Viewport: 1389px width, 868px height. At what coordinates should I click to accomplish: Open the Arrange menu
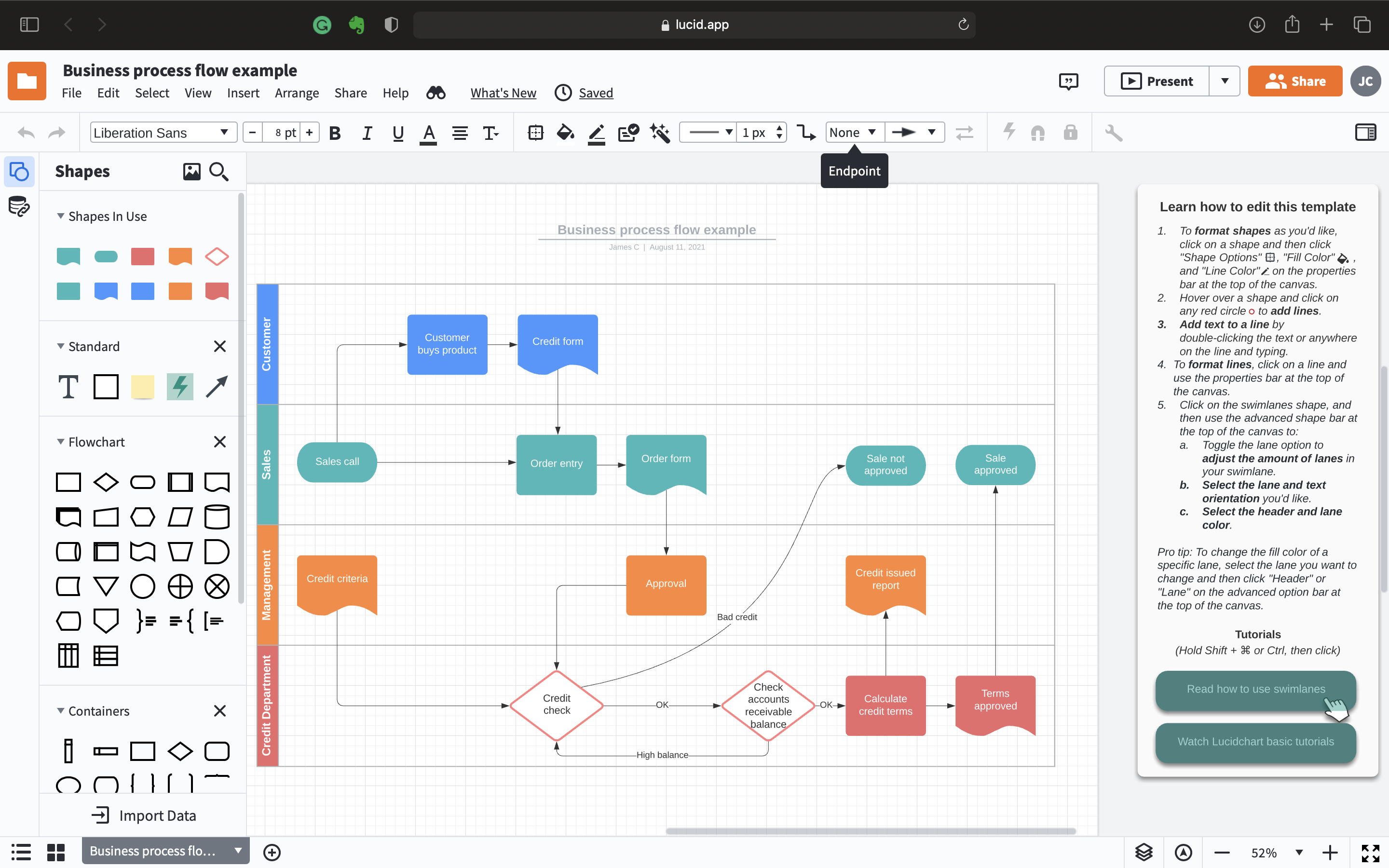(296, 93)
